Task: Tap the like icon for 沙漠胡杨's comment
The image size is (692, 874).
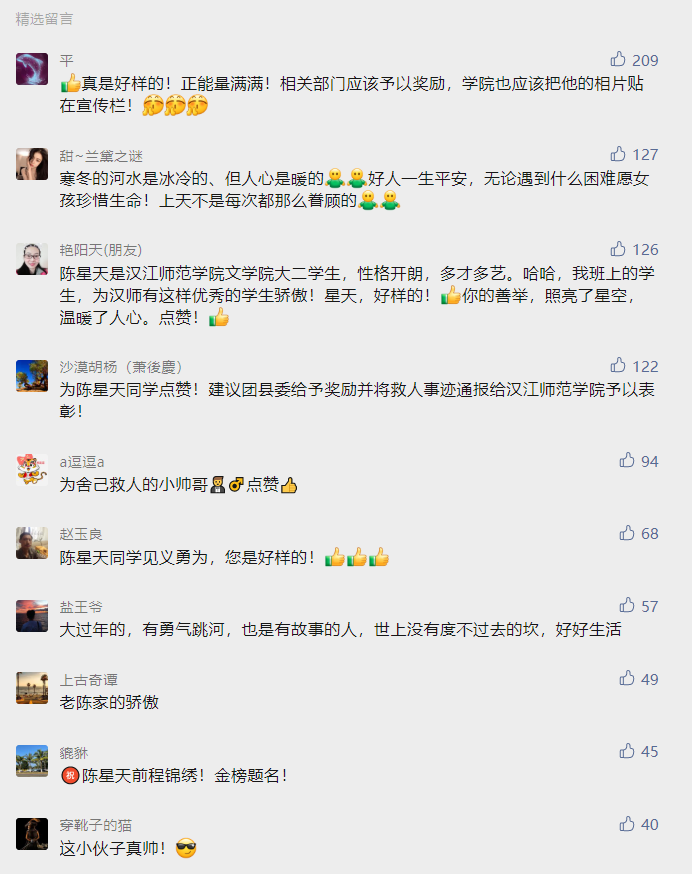Action: pyautogui.click(x=618, y=365)
